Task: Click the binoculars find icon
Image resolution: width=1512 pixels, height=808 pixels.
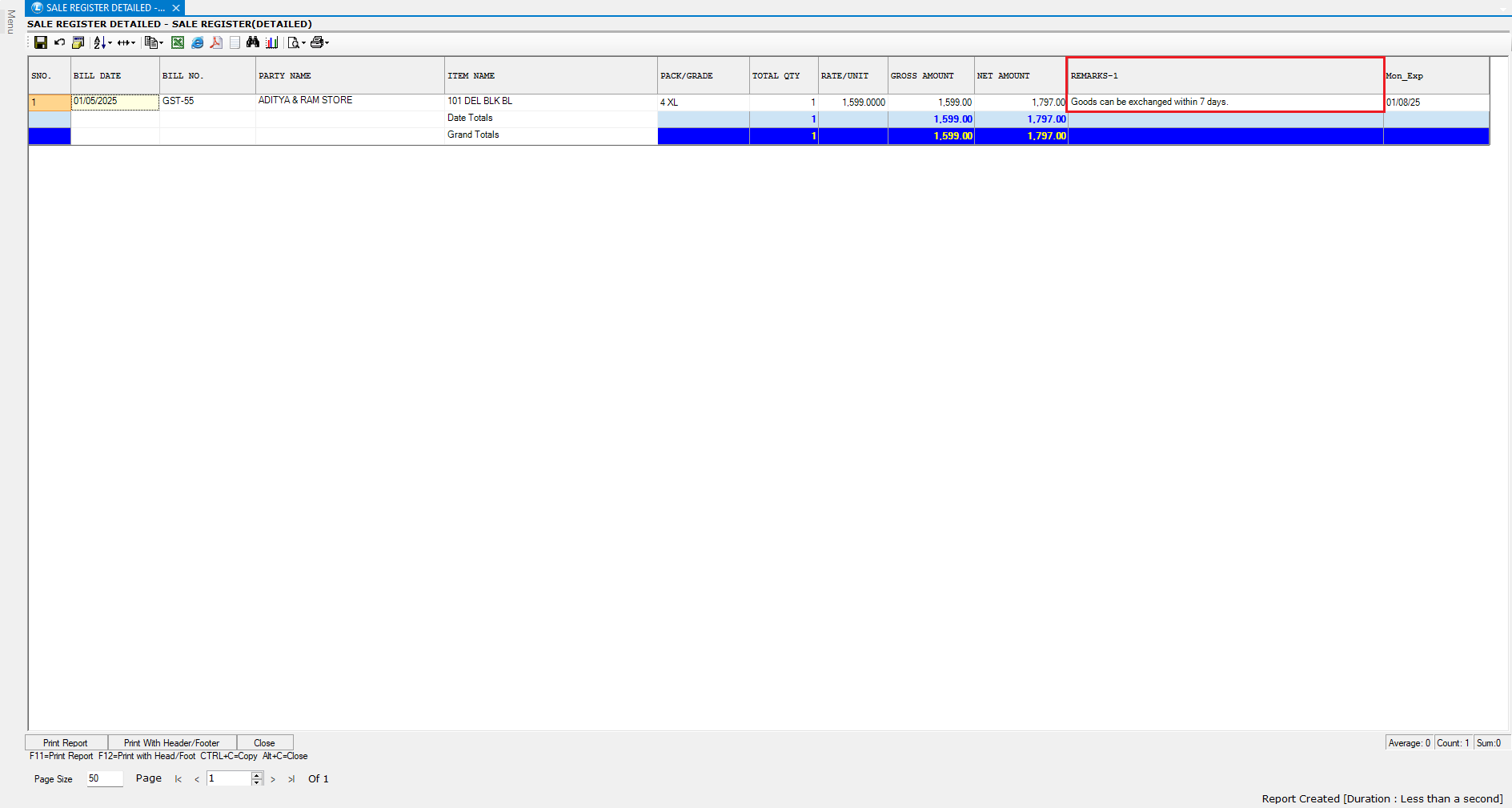Action: tap(253, 42)
